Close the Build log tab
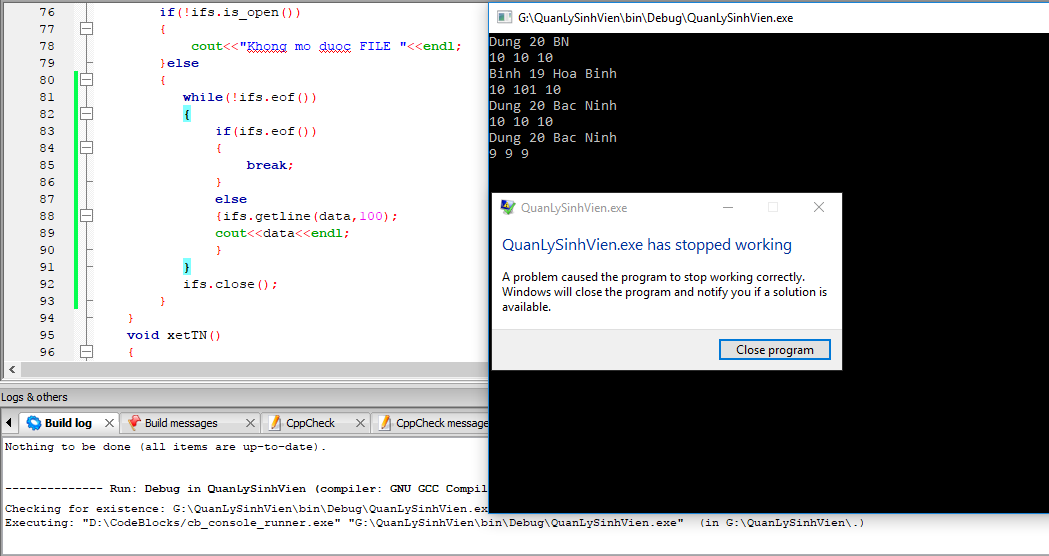 pos(107,423)
